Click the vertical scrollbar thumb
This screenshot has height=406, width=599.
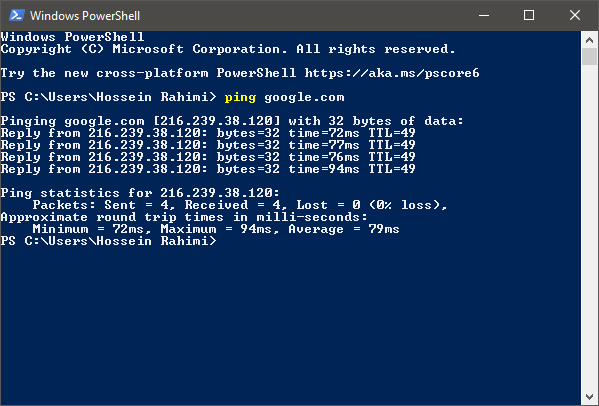point(589,57)
